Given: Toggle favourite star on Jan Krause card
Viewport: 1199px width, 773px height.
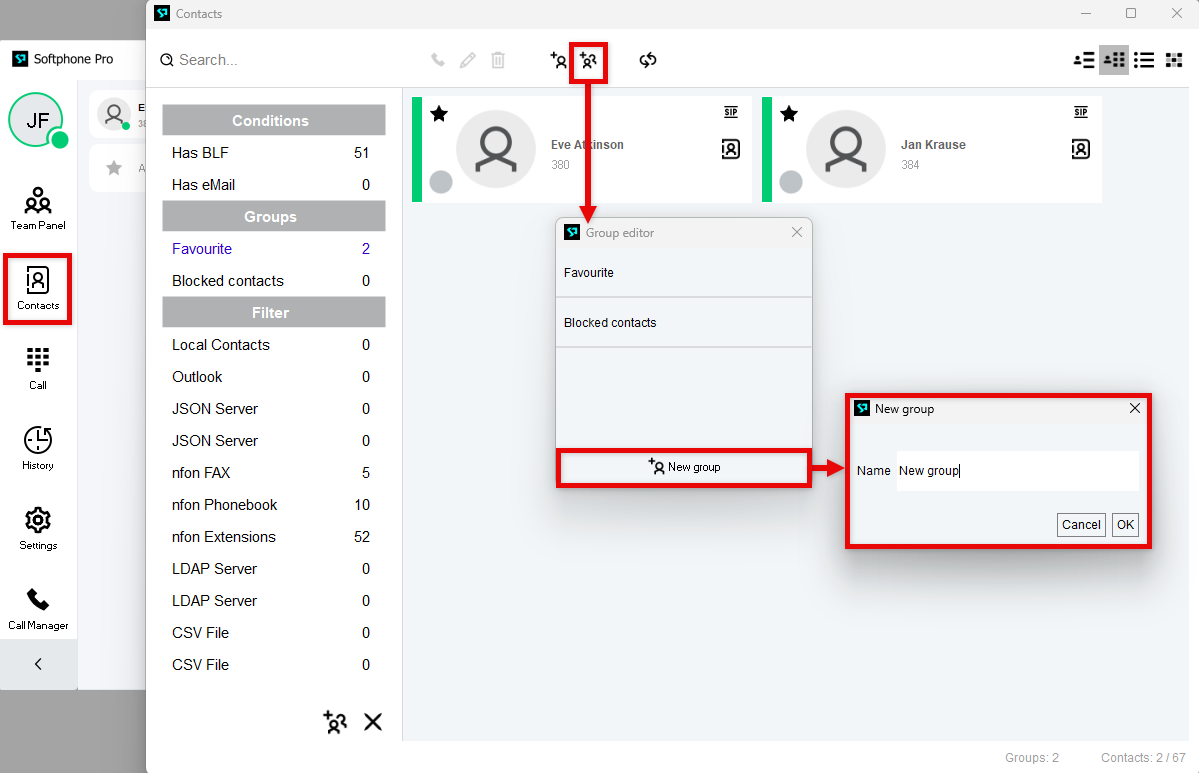Looking at the screenshot, I should (x=789, y=114).
